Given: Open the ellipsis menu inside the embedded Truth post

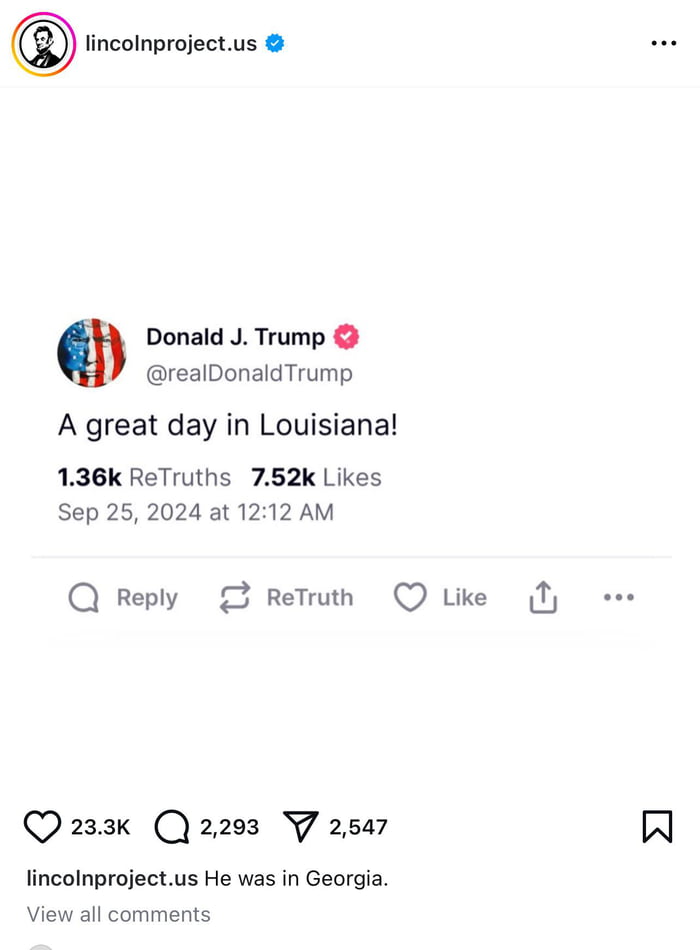Looking at the screenshot, I should coord(619,597).
